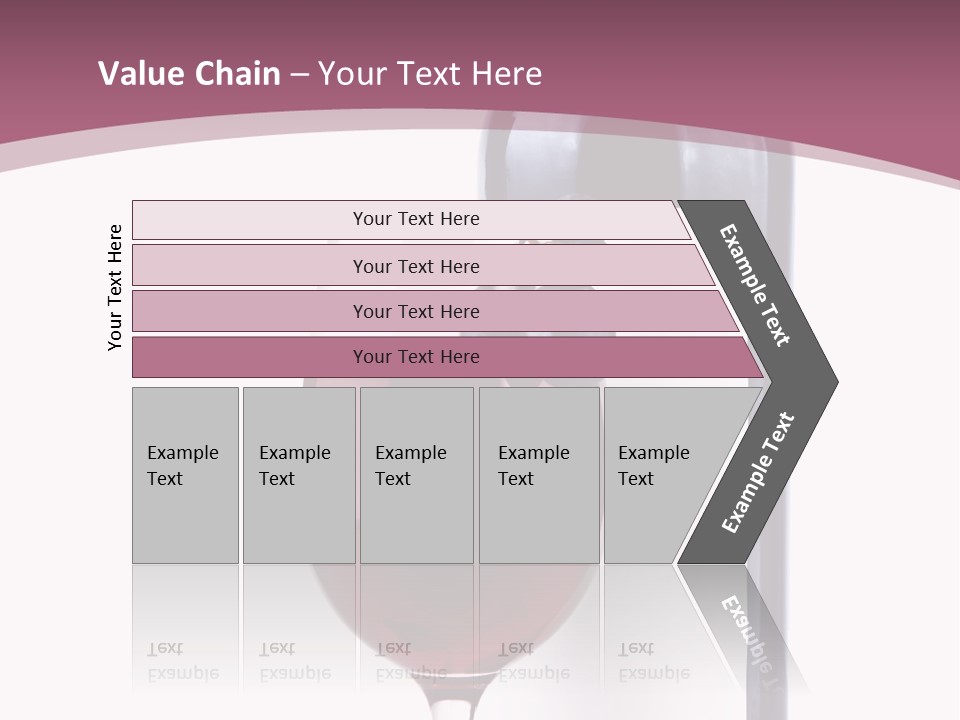
Task: Click the vertical "Your Text Here" side label
Action: [x=115, y=287]
